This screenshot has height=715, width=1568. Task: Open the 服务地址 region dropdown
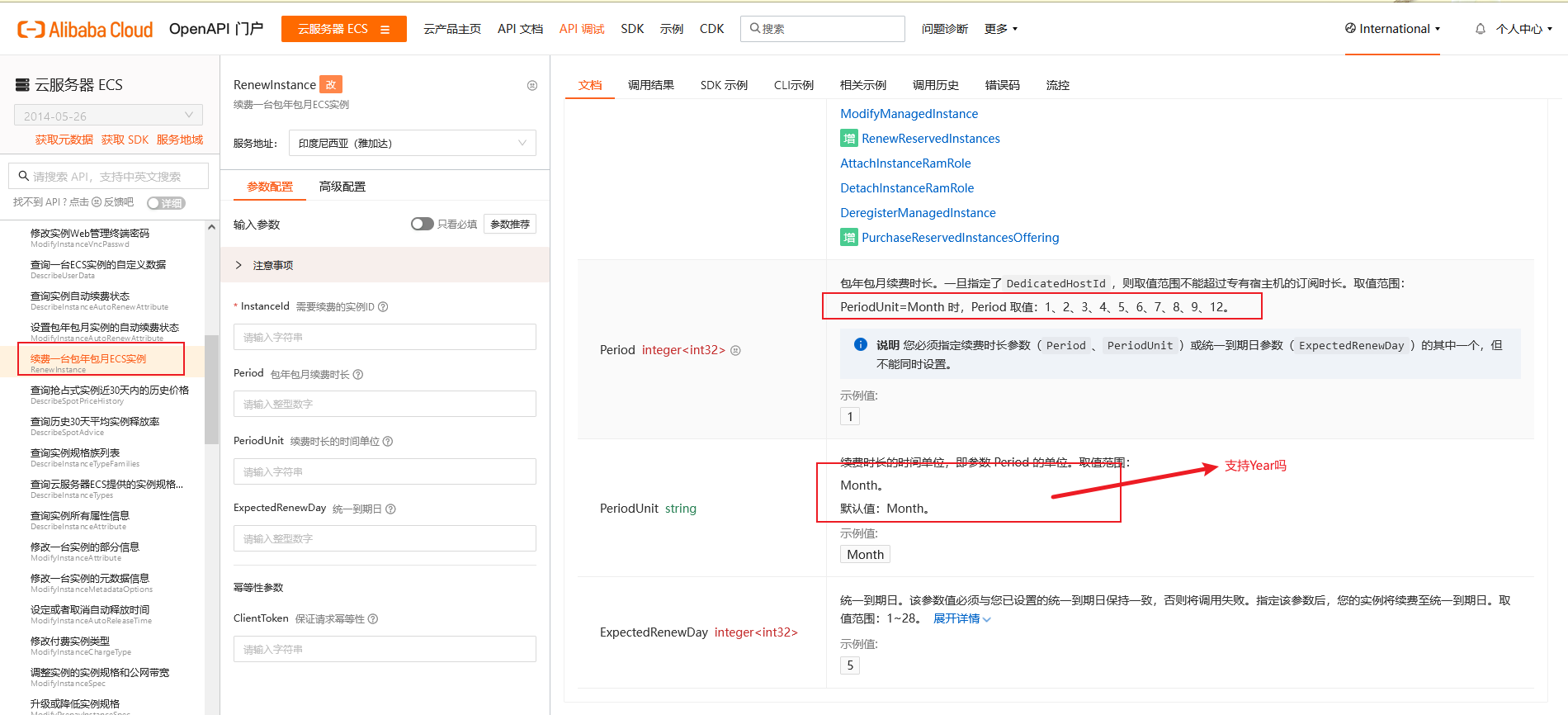coord(413,143)
